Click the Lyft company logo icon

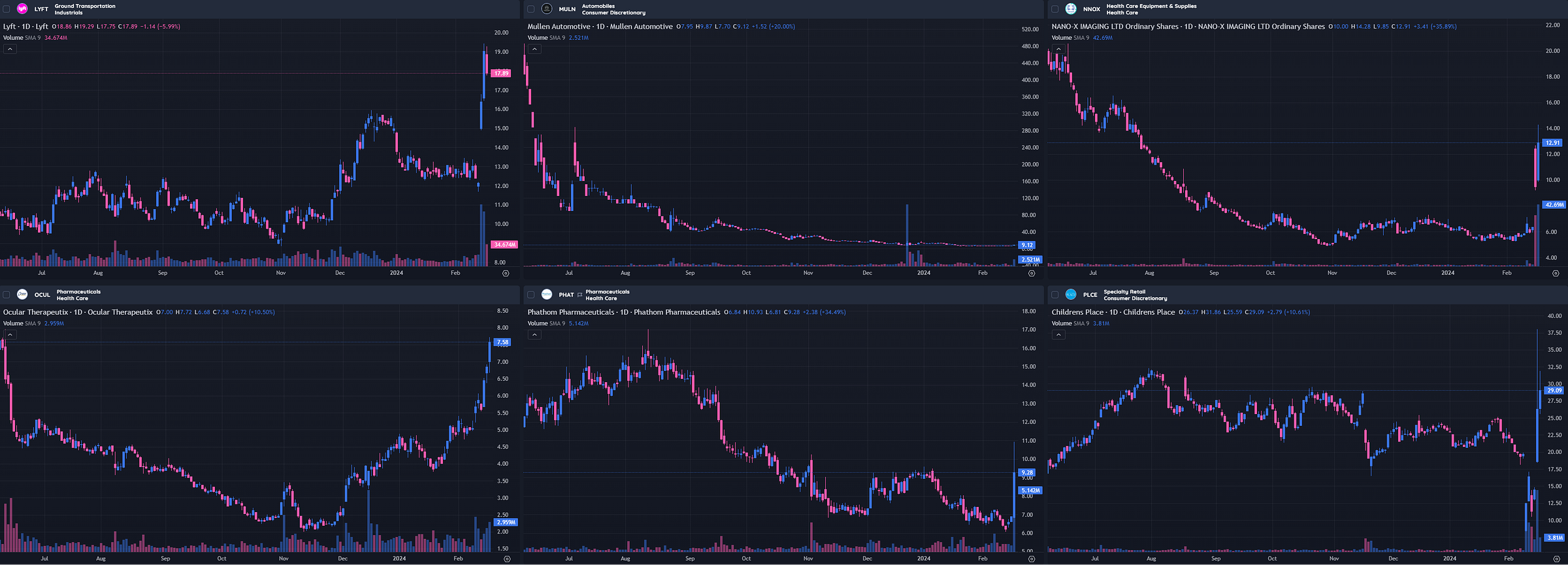click(x=22, y=9)
